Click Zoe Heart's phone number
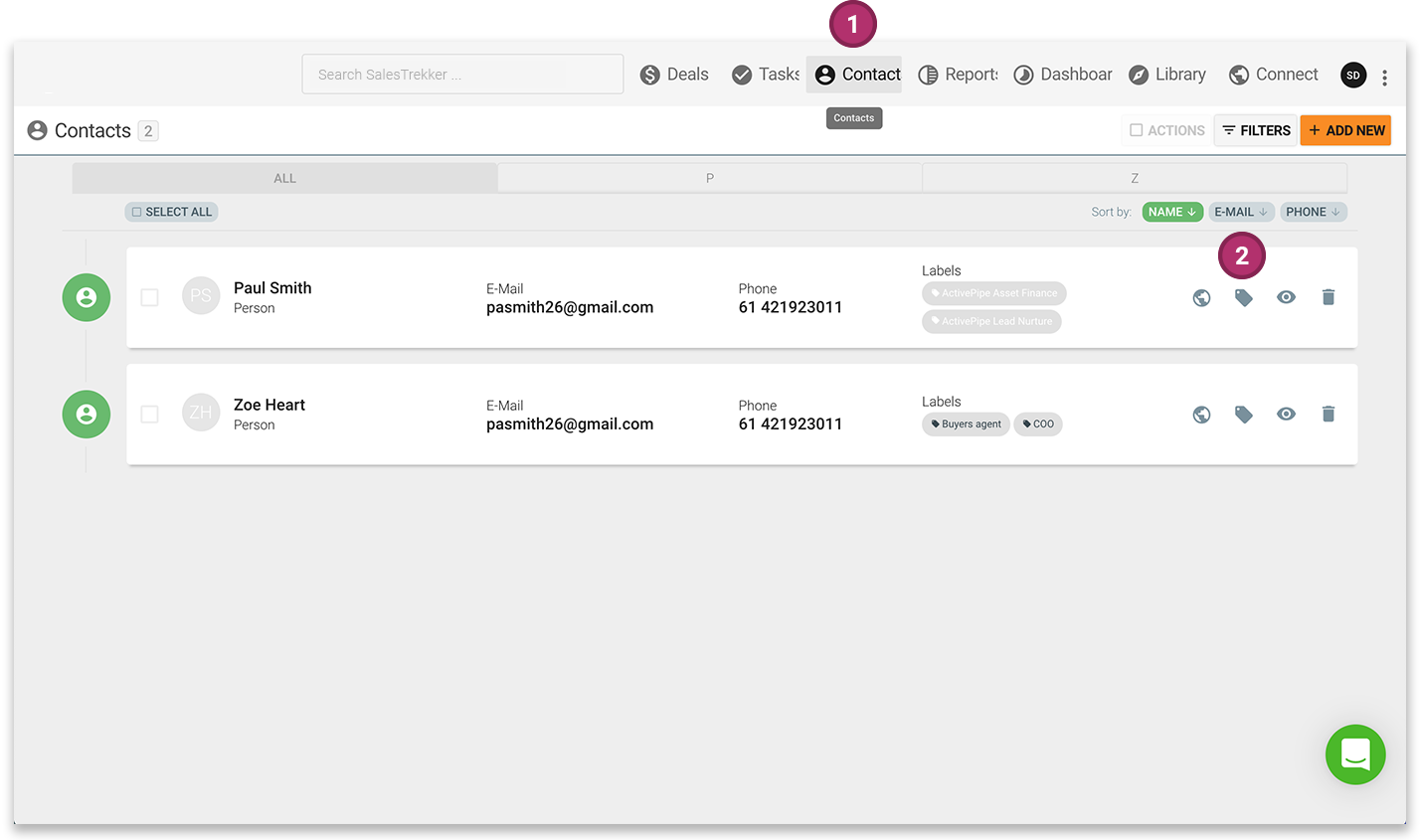 tap(791, 423)
